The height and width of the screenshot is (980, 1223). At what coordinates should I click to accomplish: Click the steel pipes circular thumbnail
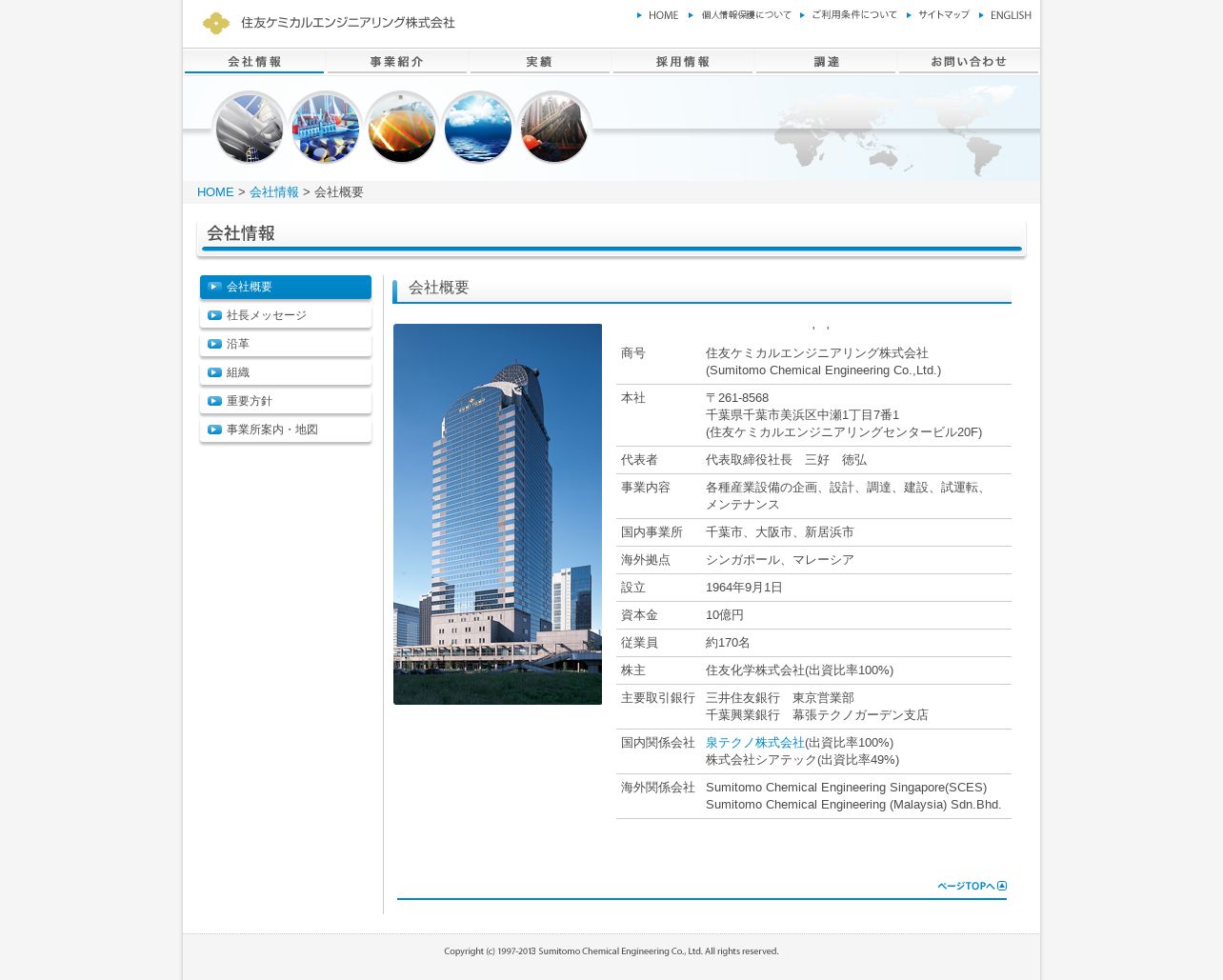click(x=249, y=128)
